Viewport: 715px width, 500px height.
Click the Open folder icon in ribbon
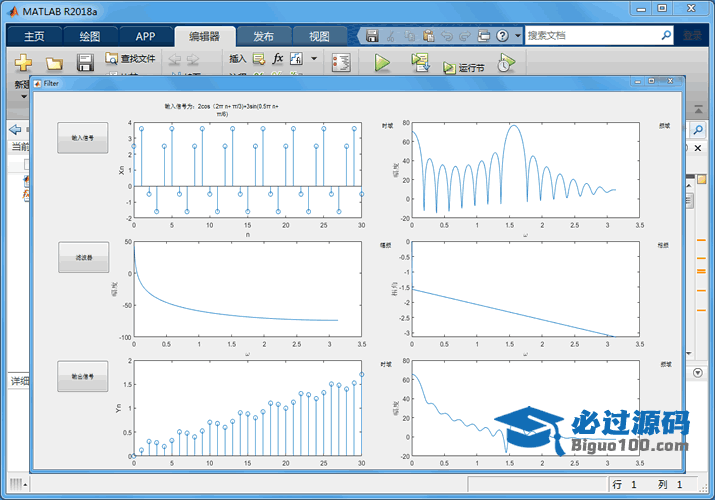click(54, 63)
